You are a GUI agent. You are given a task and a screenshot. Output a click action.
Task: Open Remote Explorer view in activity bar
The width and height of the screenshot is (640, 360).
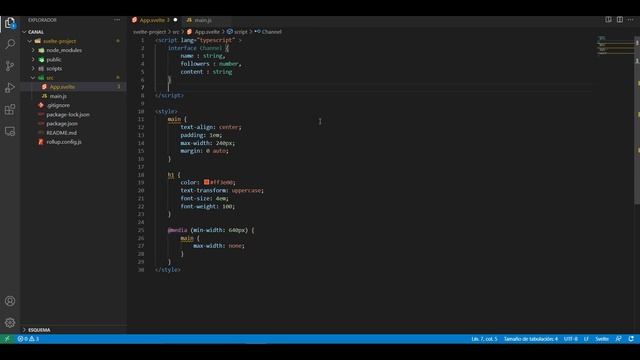10,131
